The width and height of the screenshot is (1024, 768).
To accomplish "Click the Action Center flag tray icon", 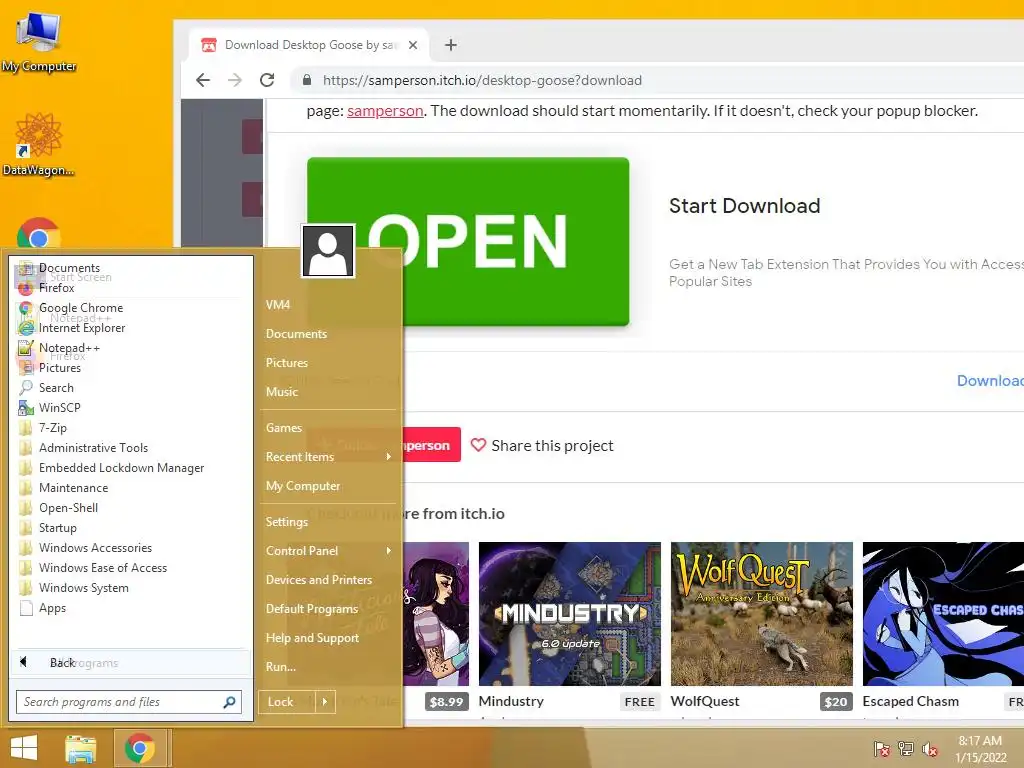I will [882, 749].
